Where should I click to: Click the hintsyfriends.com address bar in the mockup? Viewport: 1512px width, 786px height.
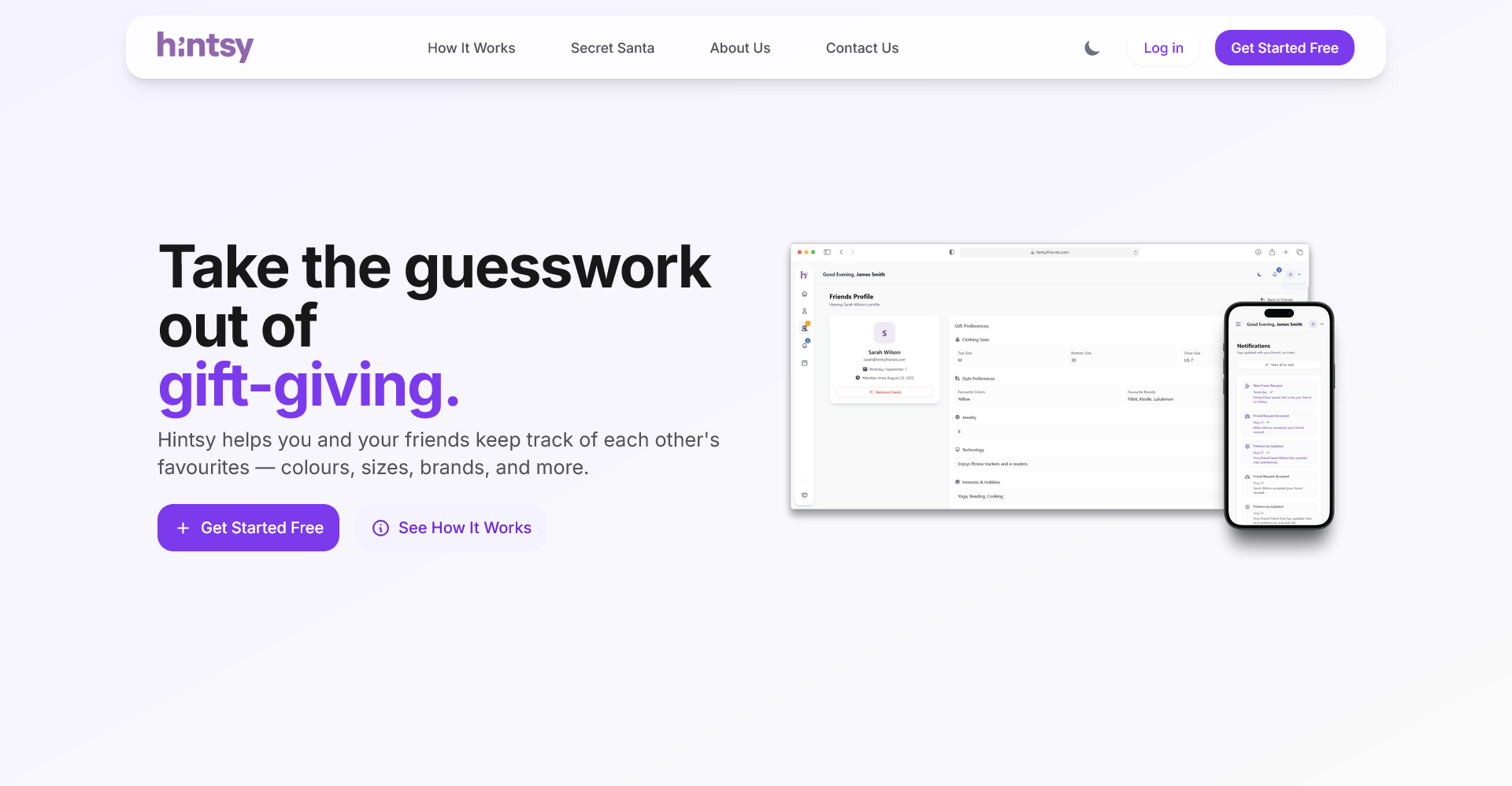pos(1050,252)
